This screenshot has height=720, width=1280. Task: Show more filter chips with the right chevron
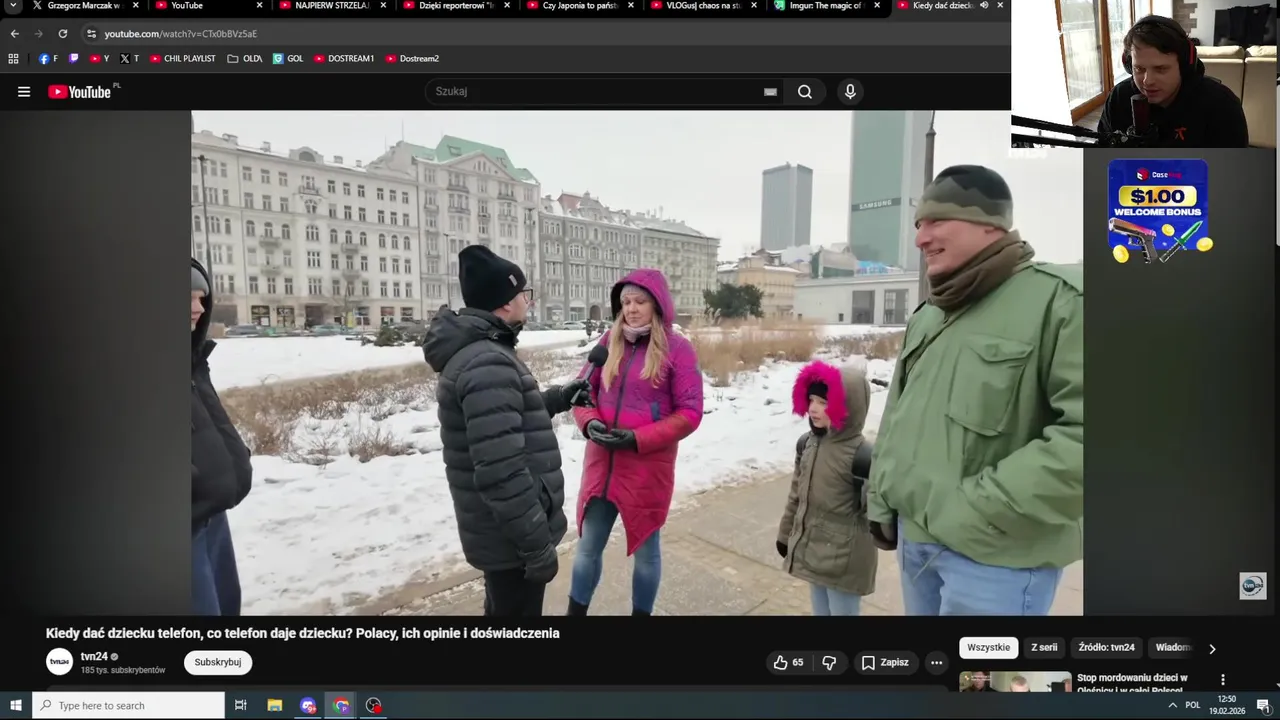1212,649
